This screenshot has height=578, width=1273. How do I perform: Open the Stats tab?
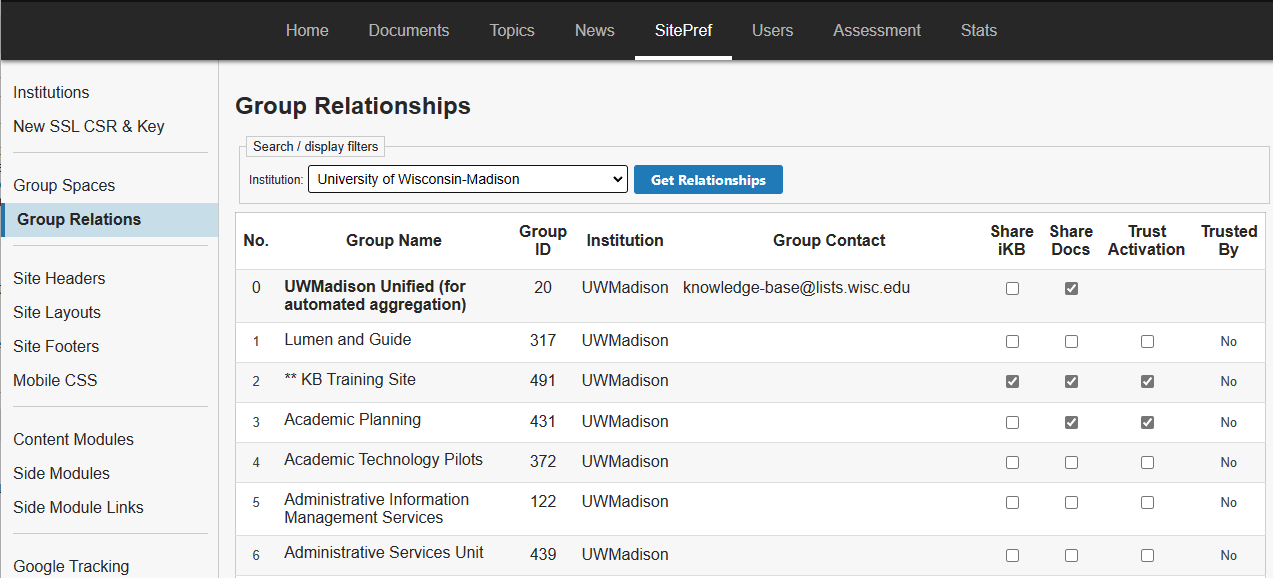(x=979, y=30)
